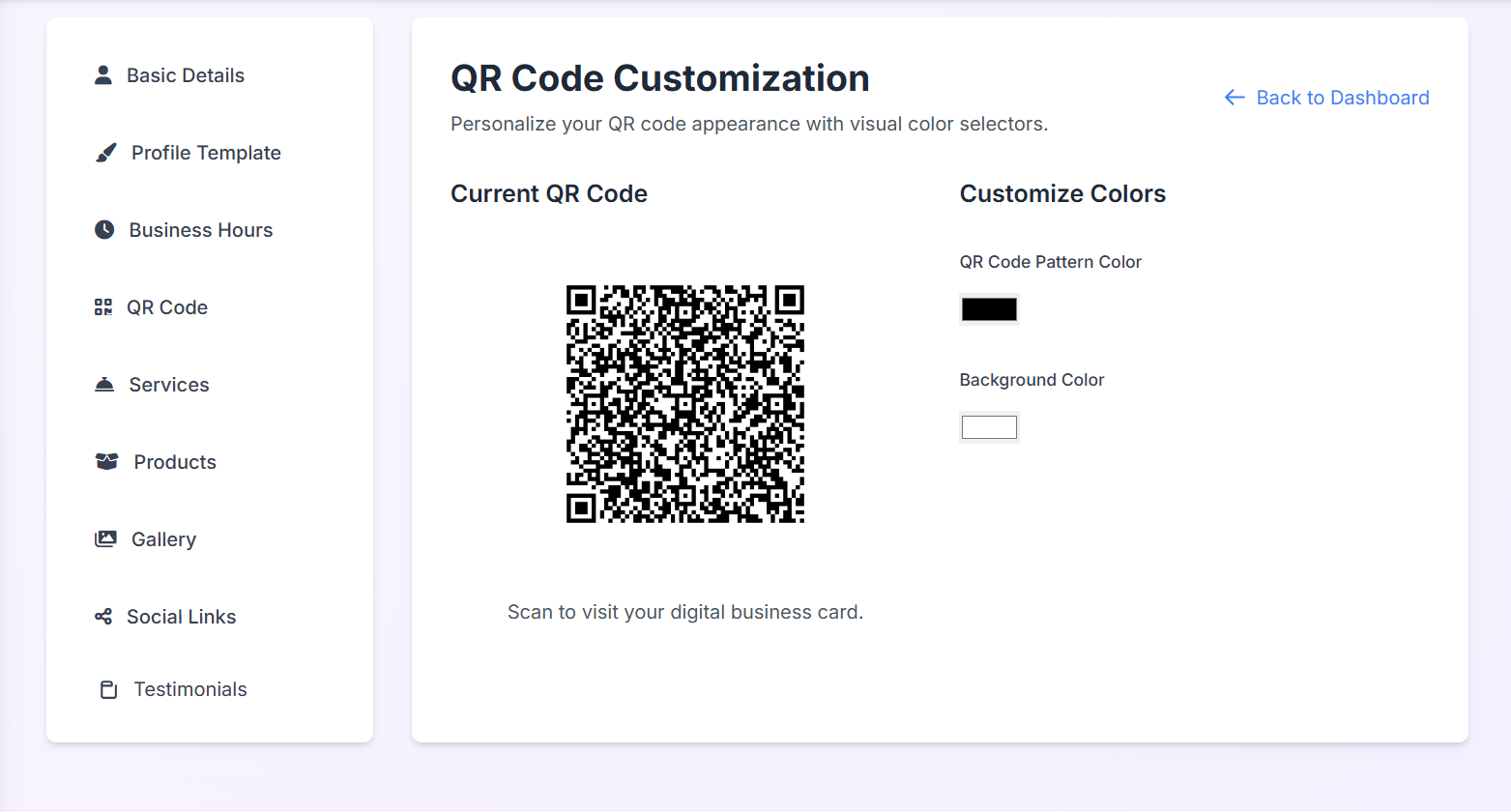
Task: Open the Basic Details section
Action: click(x=186, y=74)
